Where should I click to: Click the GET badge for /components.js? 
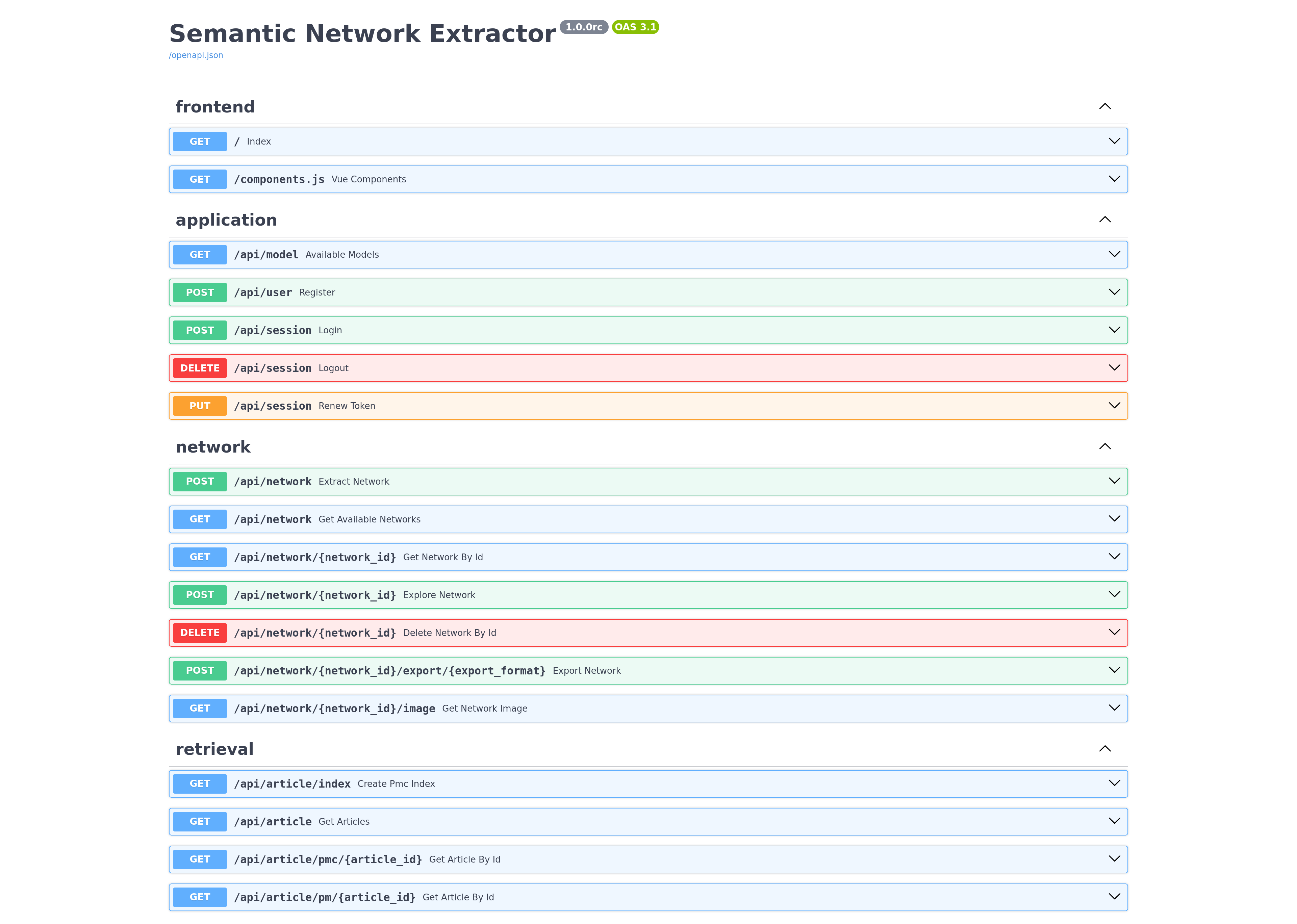click(x=200, y=179)
